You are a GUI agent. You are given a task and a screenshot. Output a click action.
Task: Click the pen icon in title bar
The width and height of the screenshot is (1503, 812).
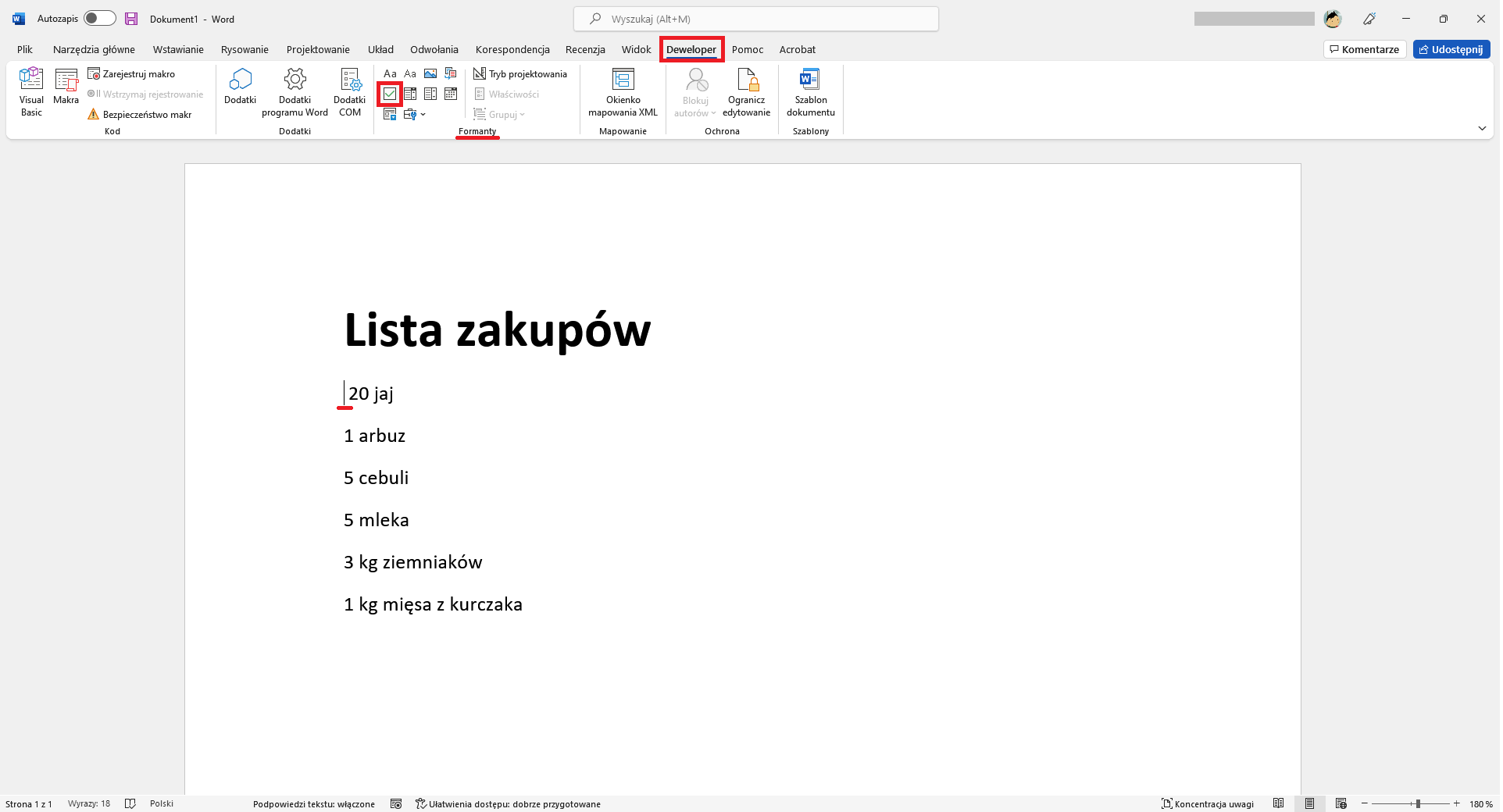[1369, 19]
